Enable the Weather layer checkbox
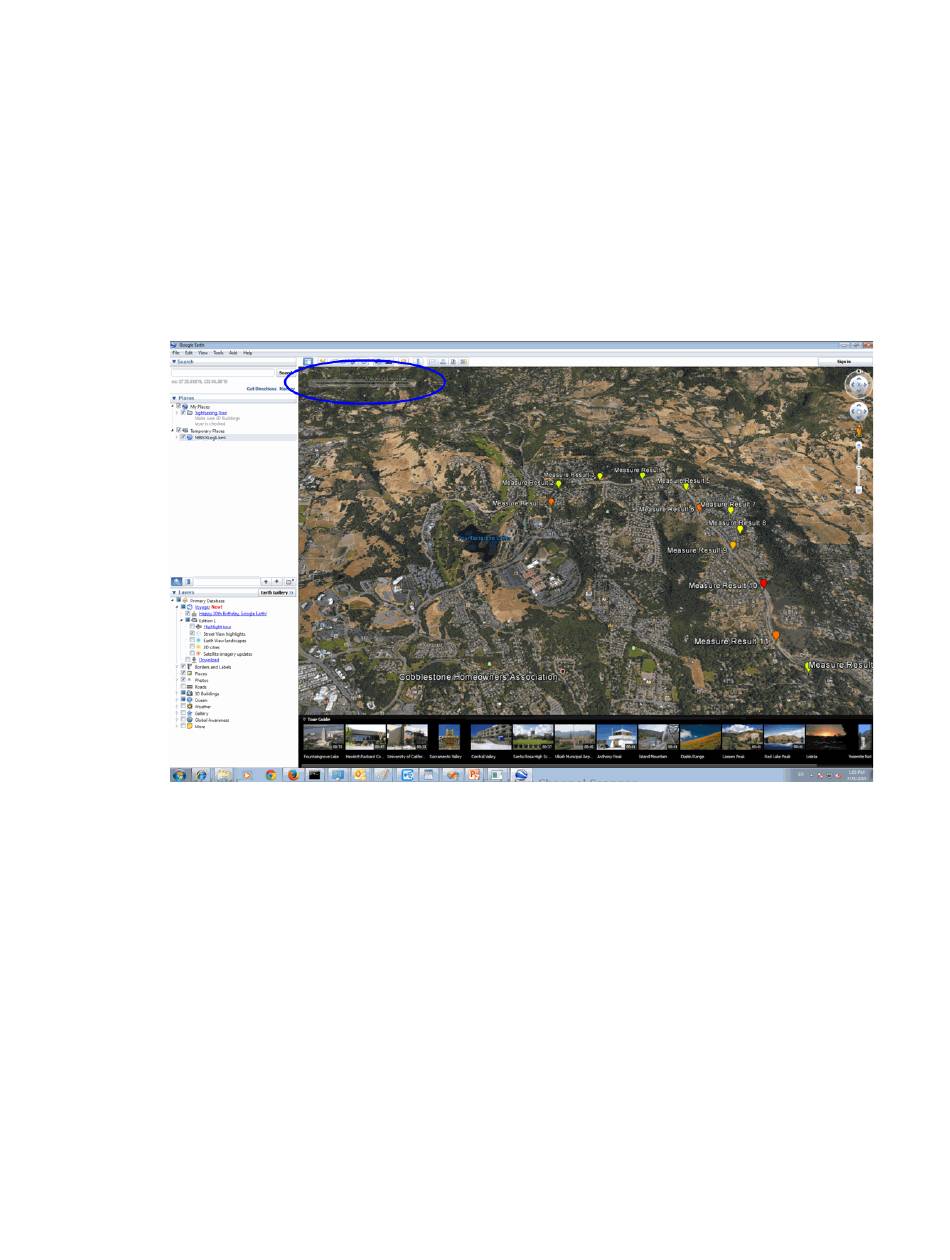The image size is (950, 1260). tap(183, 706)
